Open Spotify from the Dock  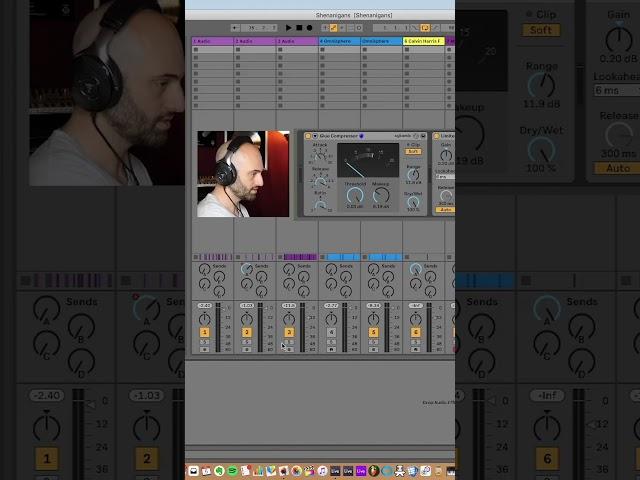coord(232,471)
